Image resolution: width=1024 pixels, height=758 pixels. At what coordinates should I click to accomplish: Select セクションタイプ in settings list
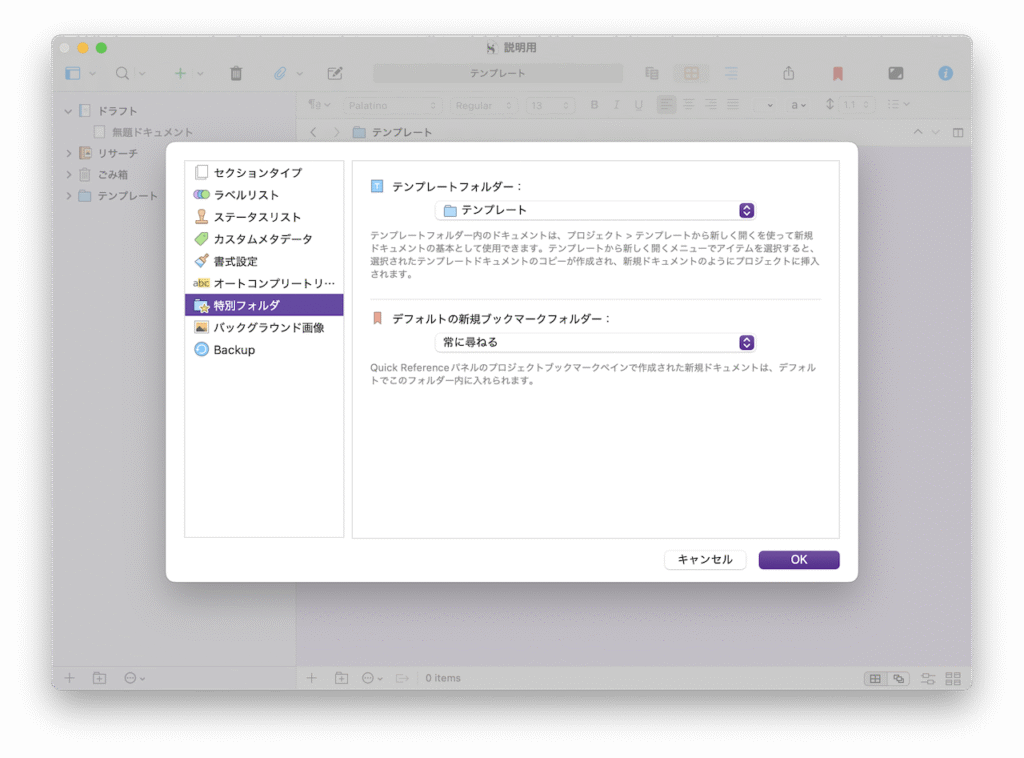pyautogui.click(x=264, y=172)
